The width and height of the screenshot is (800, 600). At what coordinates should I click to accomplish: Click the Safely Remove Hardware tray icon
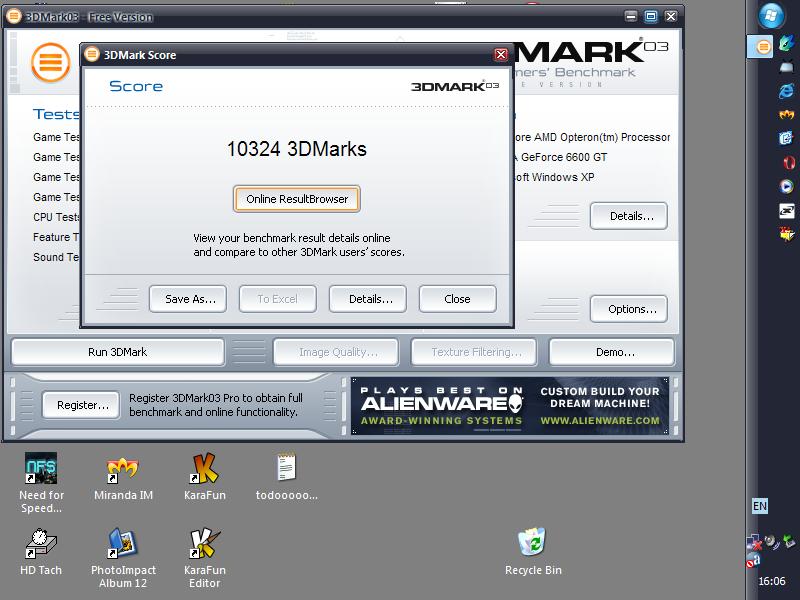pos(789,541)
